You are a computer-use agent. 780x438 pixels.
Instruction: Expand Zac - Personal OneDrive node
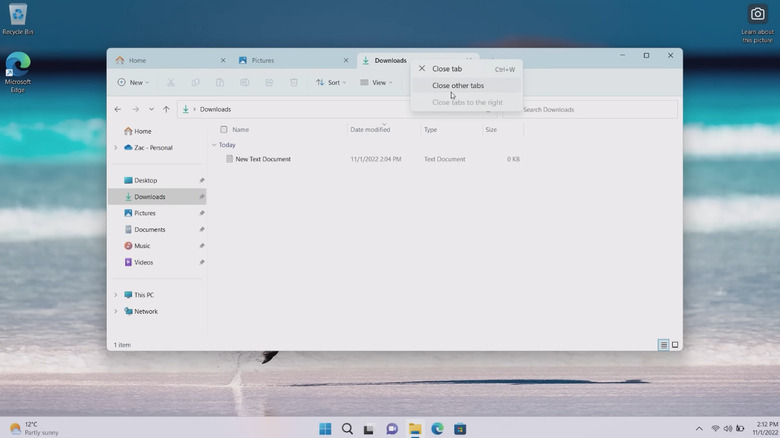(x=116, y=148)
